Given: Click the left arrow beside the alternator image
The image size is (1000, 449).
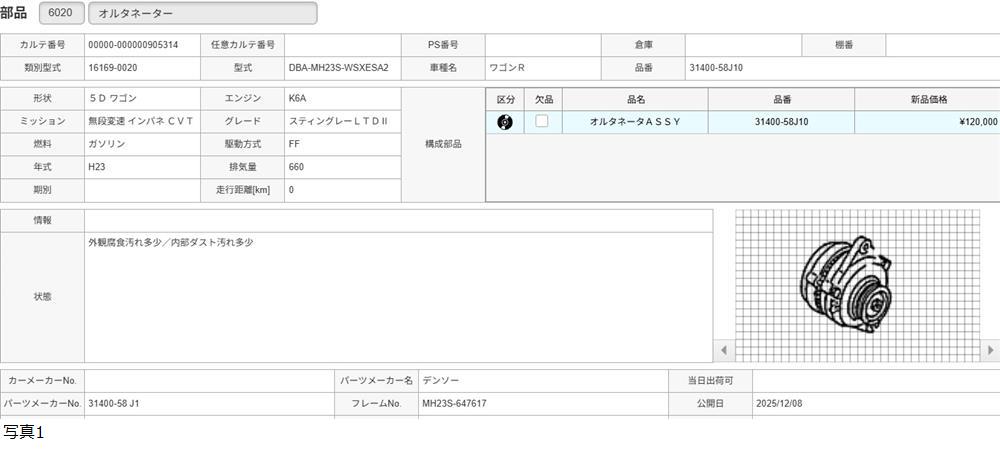Looking at the screenshot, I should (x=724, y=350).
